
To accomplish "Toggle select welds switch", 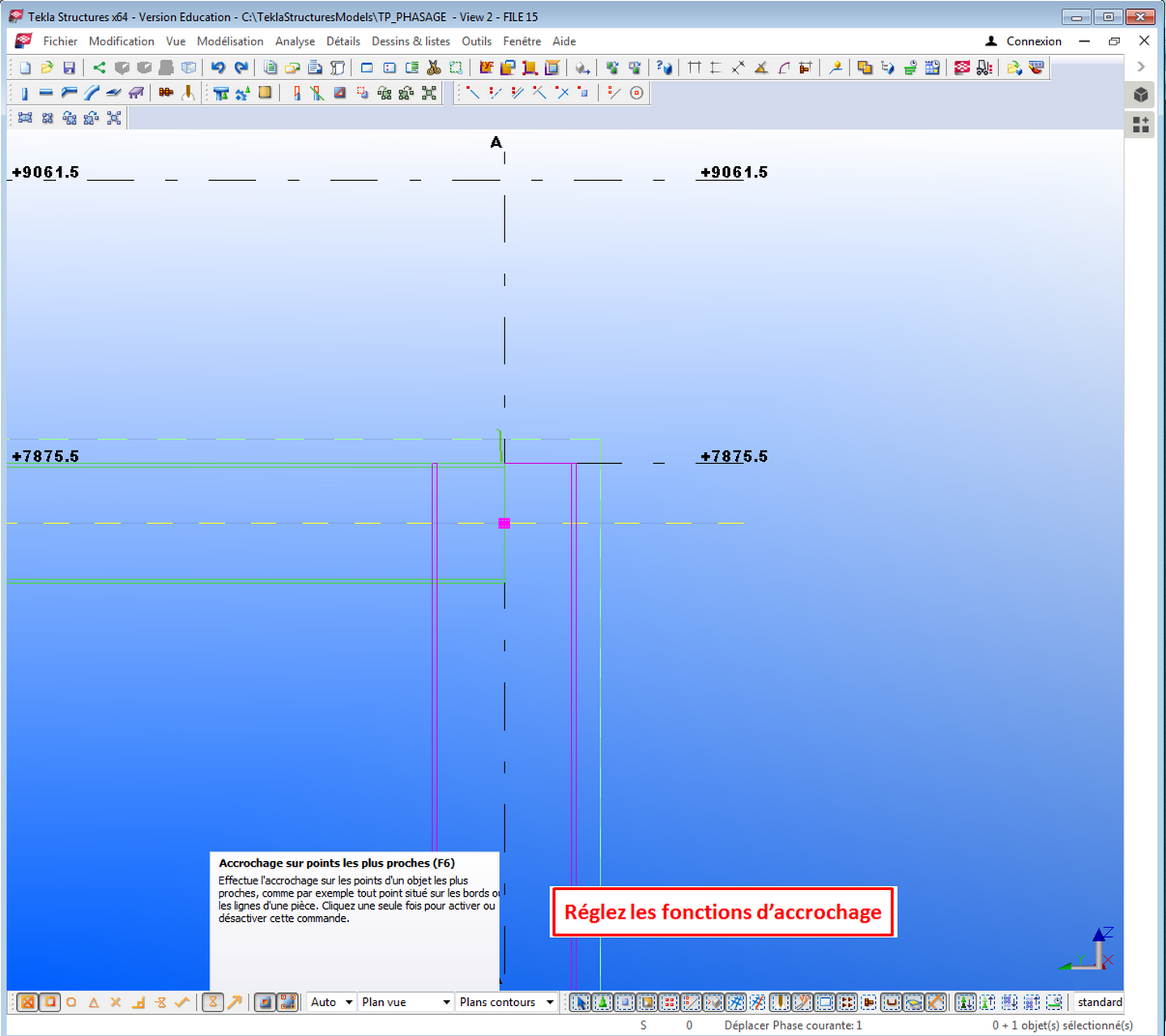I will [x=780, y=1002].
